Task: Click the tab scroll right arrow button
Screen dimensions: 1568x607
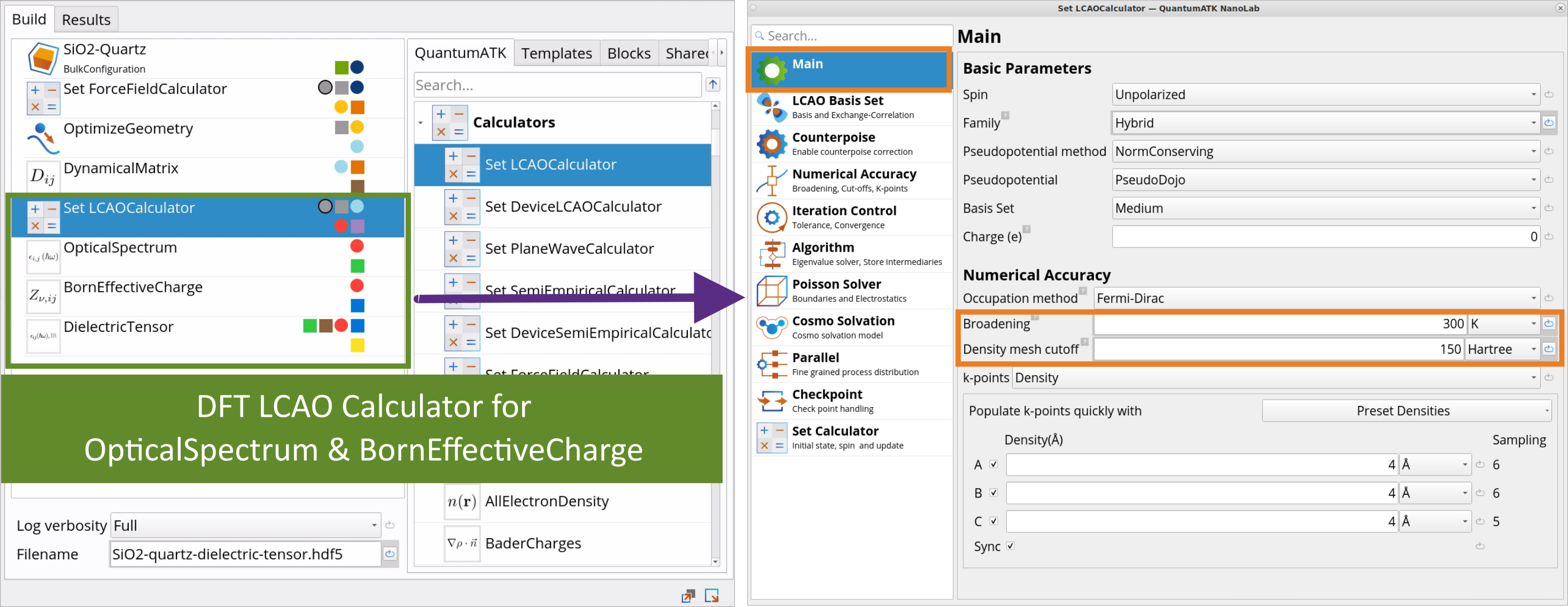Action: click(x=722, y=53)
